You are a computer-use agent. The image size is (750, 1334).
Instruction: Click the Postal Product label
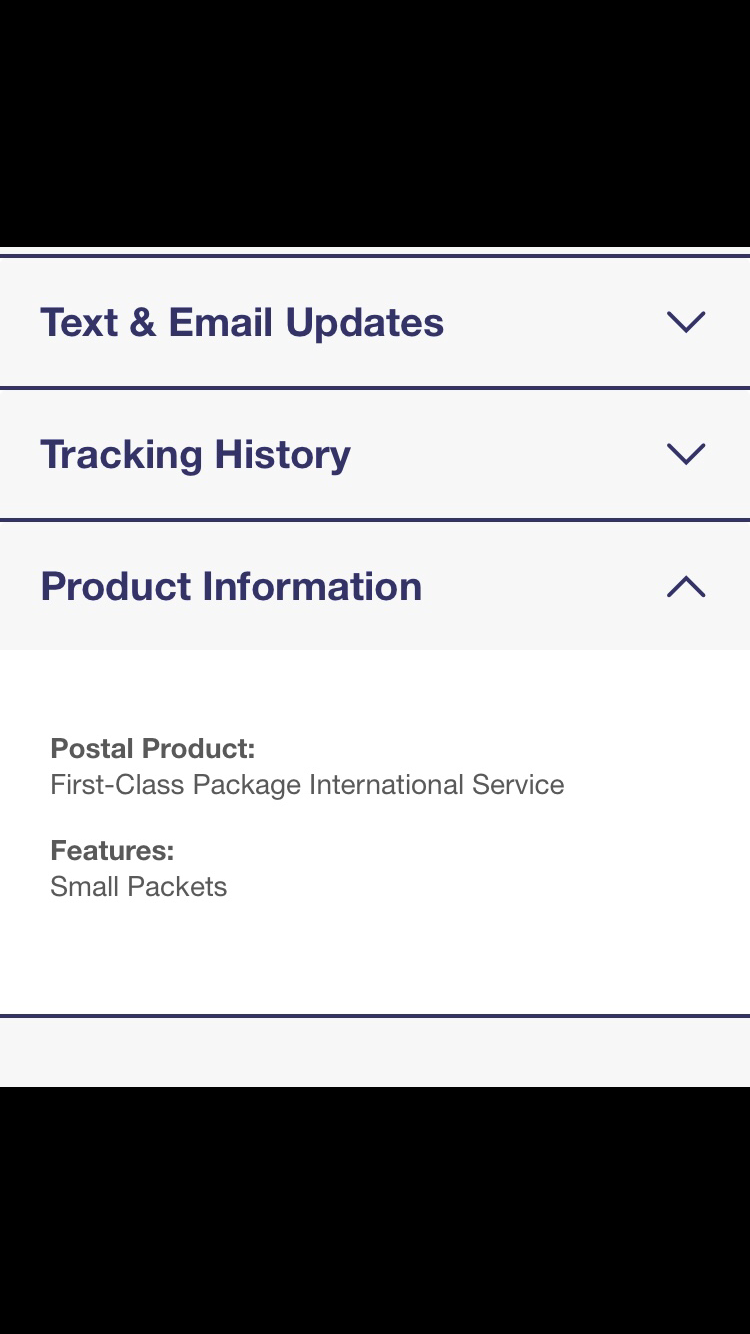[153, 748]
